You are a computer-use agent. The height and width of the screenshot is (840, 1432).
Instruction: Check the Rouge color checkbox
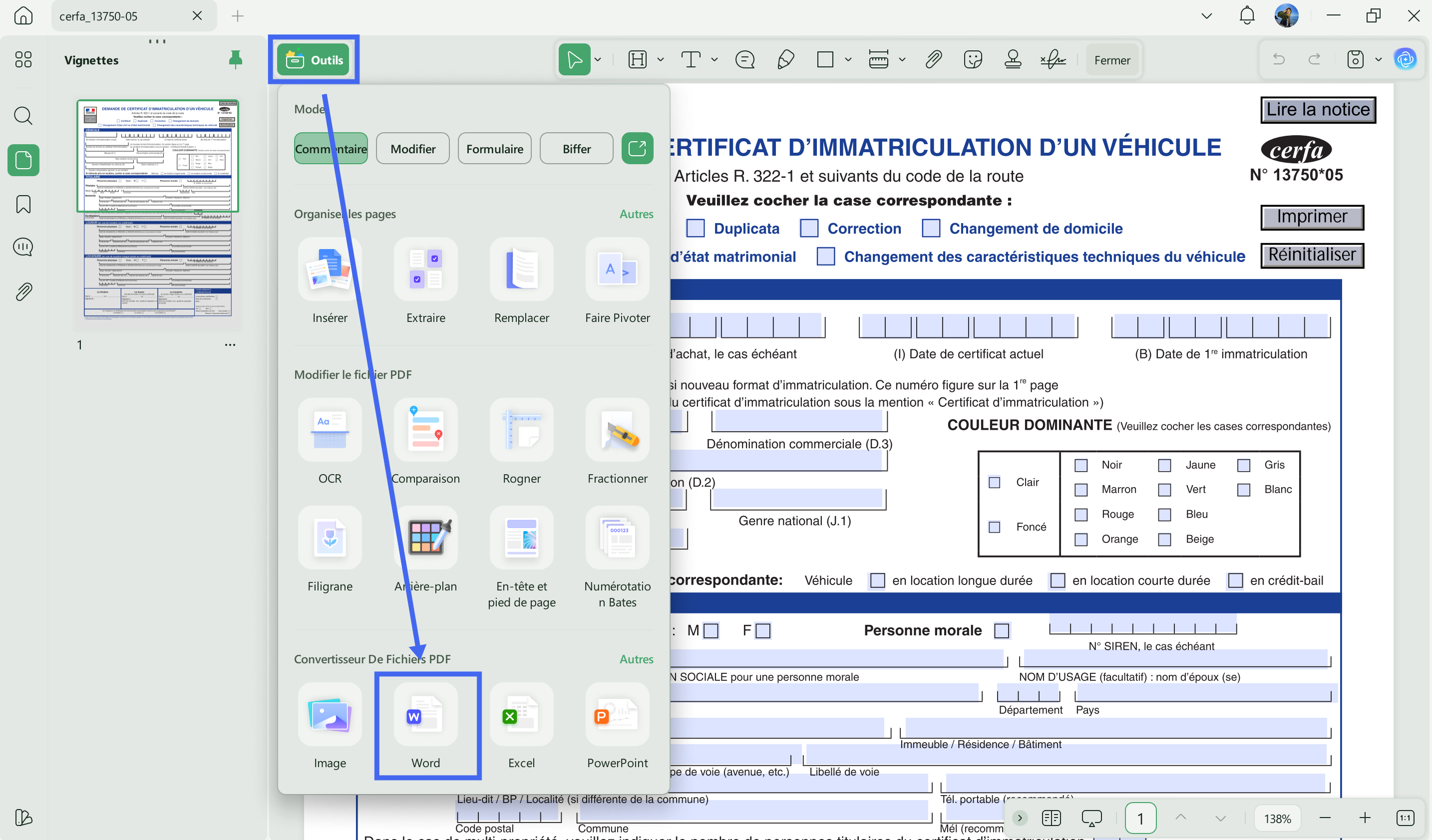click(x=1081, y=515)
